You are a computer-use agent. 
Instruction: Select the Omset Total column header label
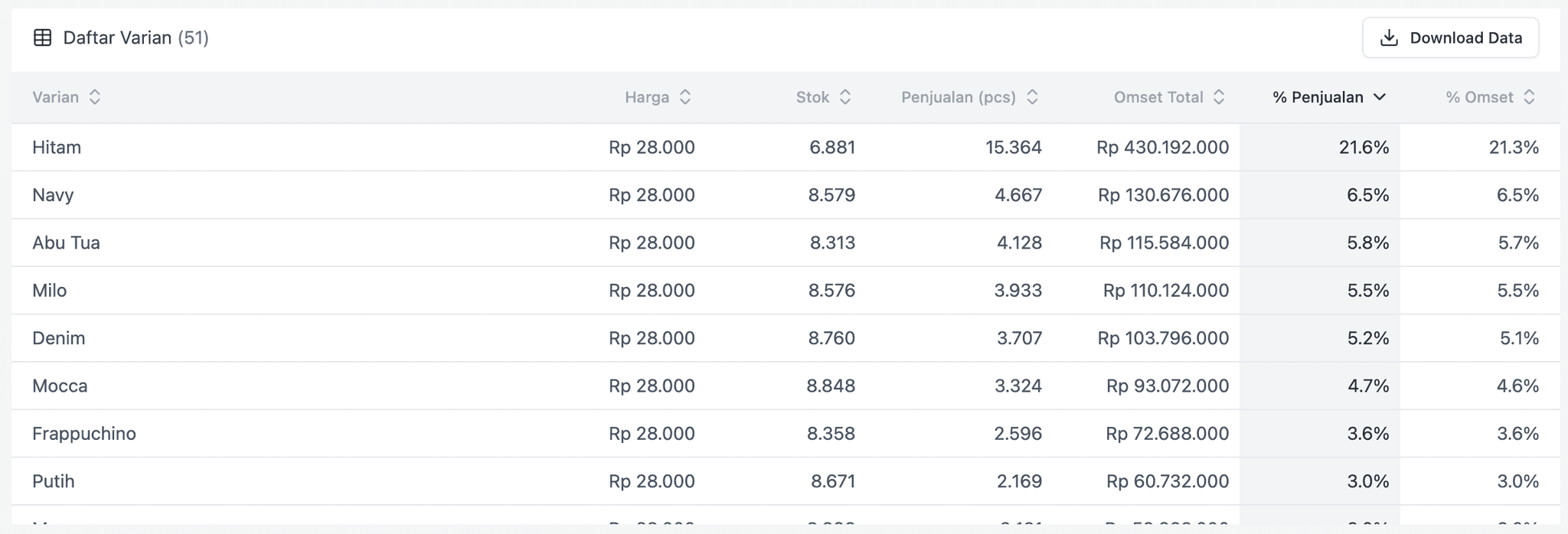click(1158, 97)
